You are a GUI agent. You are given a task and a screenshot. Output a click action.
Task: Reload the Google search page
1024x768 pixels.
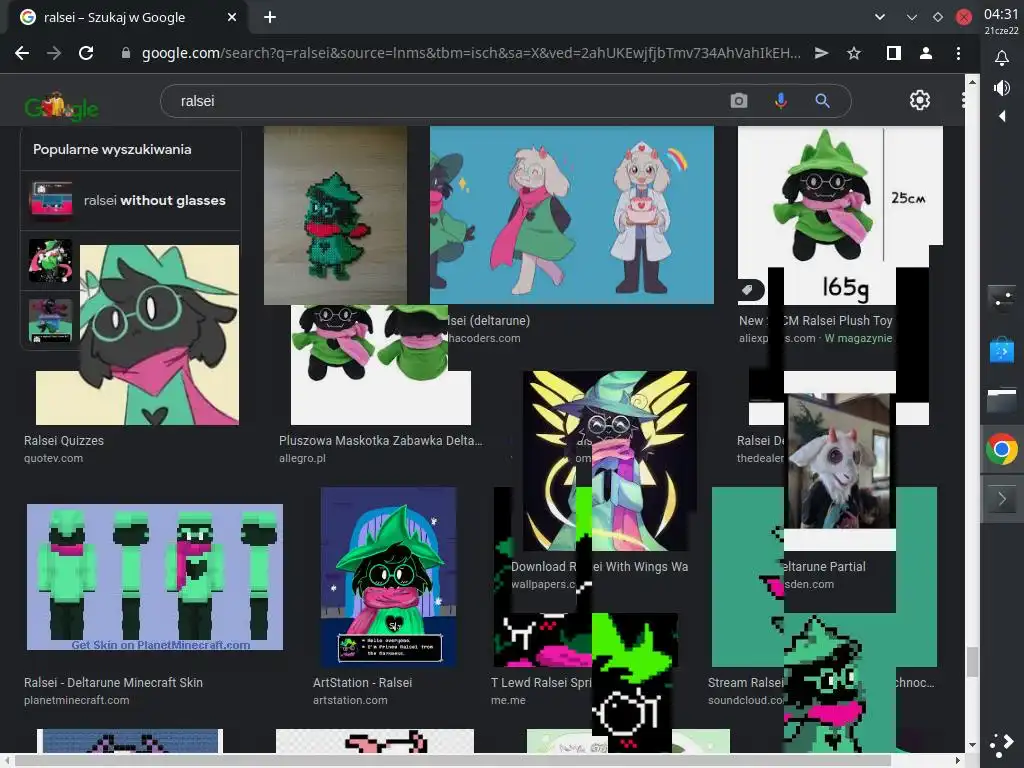tap(86, 54)
